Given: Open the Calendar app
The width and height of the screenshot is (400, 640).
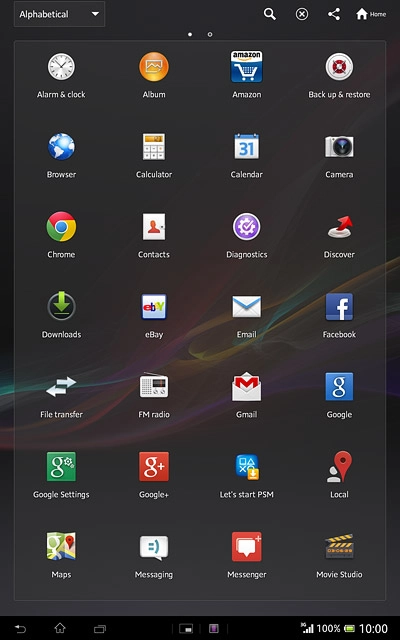Looking at the screenshot, I should (247, 147).
